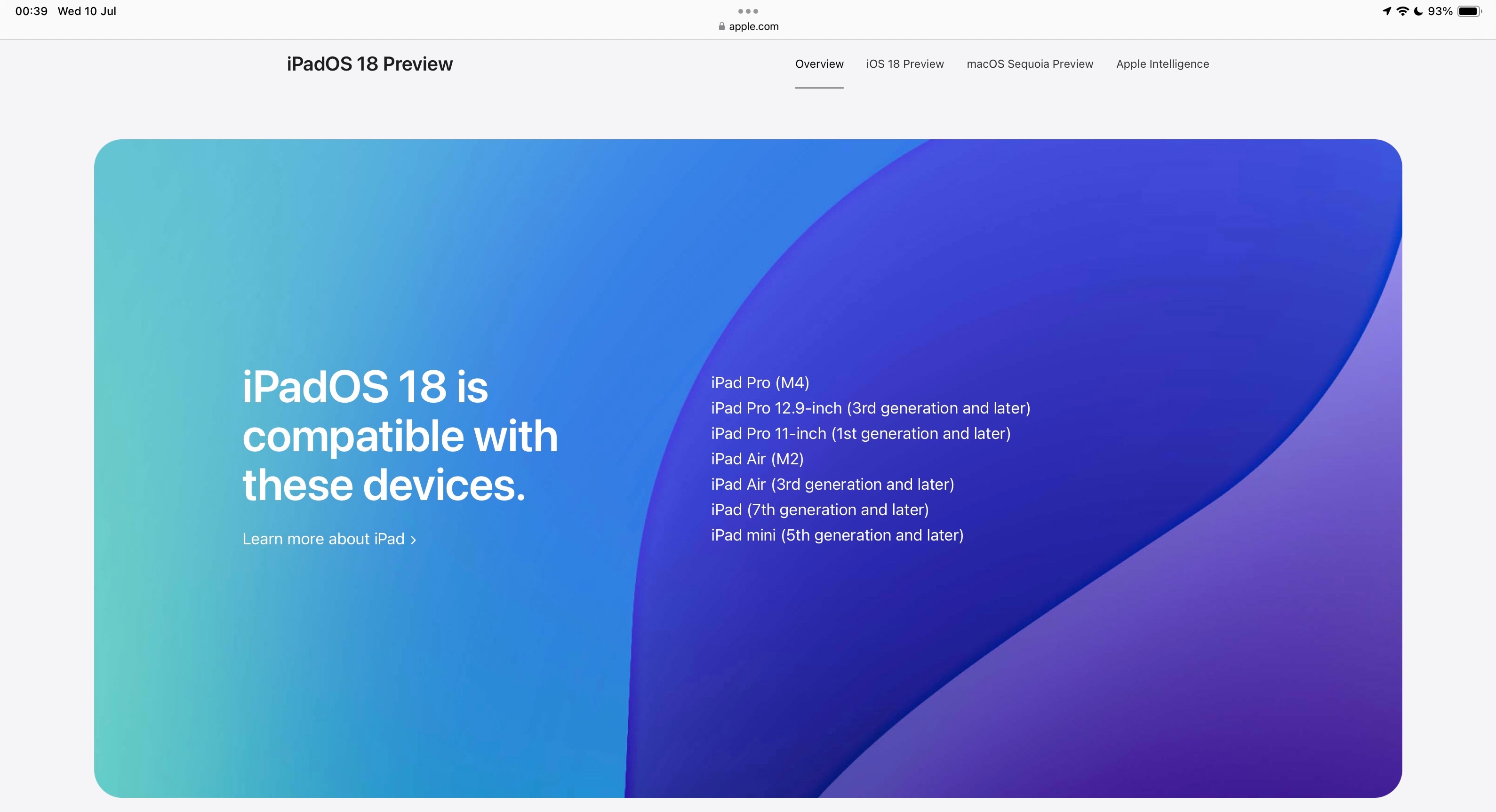Tap the Wi-Fi status icon
The width and height of the screenshot is (1496, 812).
tap(1402, 11)
